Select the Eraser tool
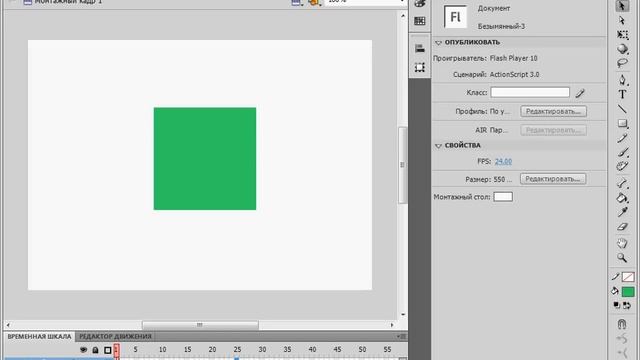The width and height of the screenshot is (640, 360). (622, 227)
